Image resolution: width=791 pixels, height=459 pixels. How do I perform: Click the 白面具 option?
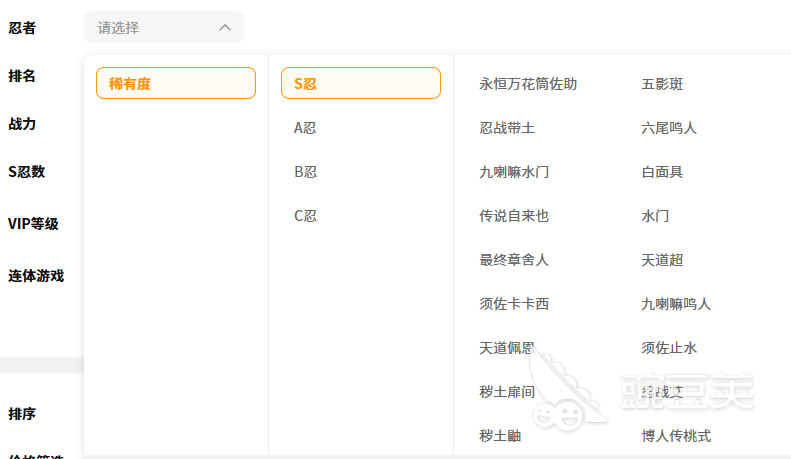tap(662, 172)
